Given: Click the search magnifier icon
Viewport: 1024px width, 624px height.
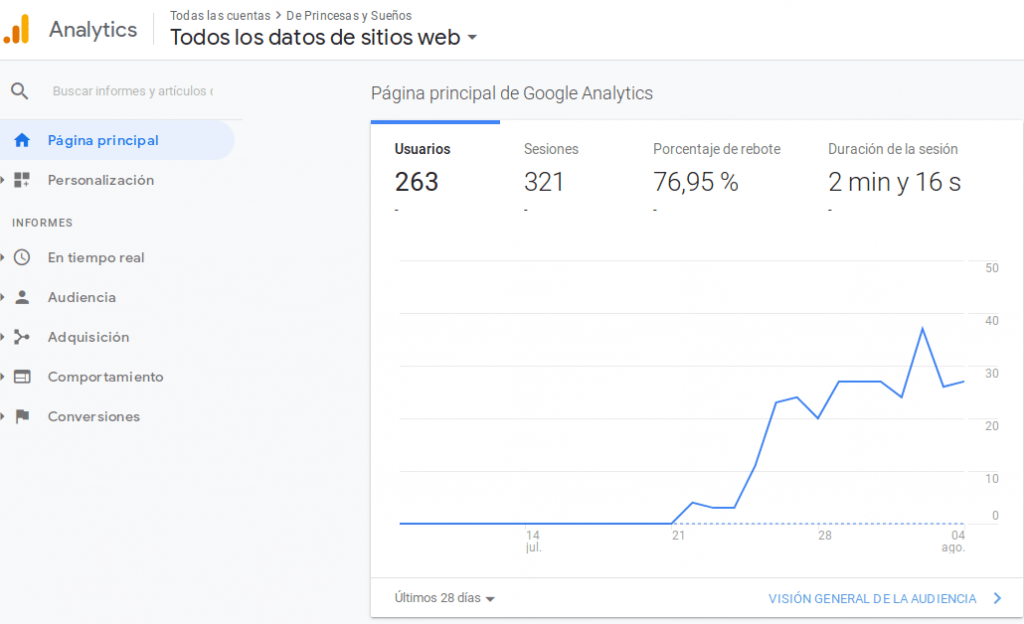Looking at the screenshot, I should tap(20, 91).
